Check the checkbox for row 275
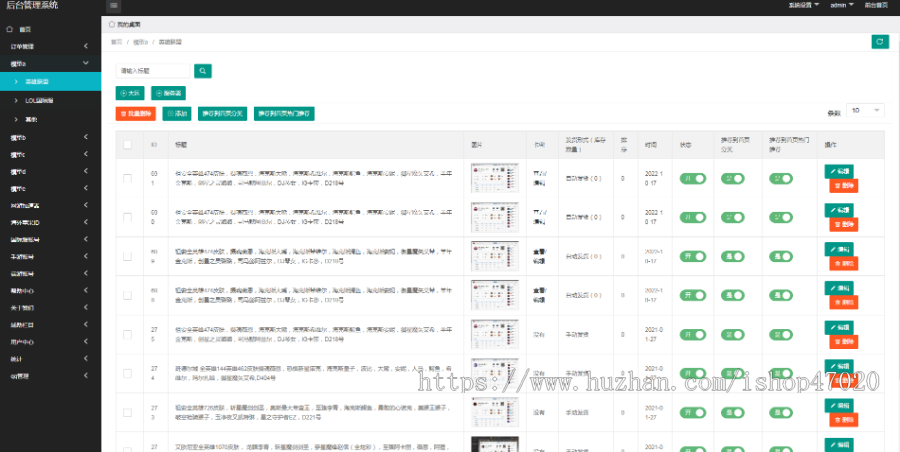Screen dimensions: 900x452 click(127, 334)
